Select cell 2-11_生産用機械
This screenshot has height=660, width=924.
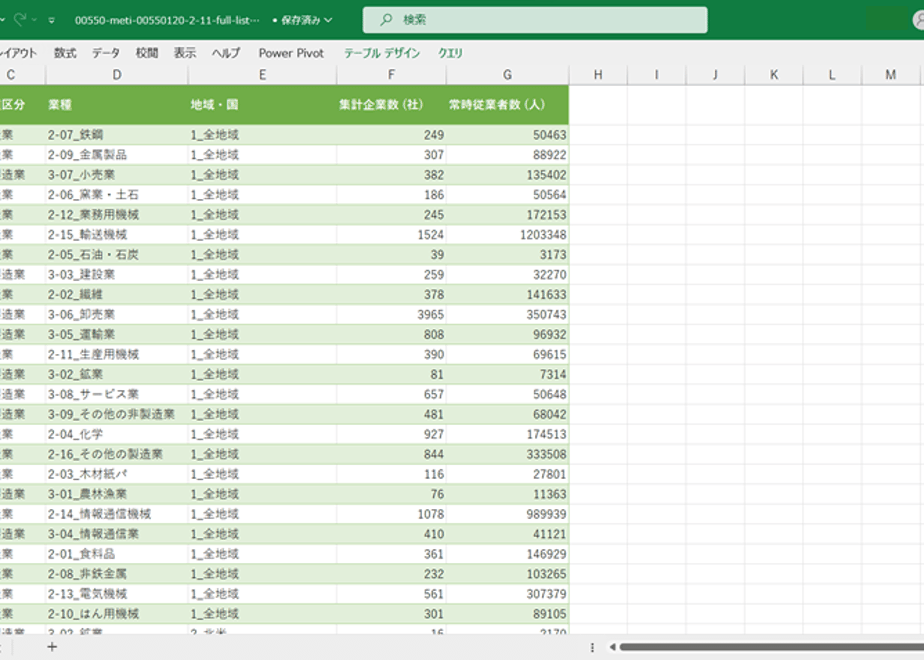117,354
